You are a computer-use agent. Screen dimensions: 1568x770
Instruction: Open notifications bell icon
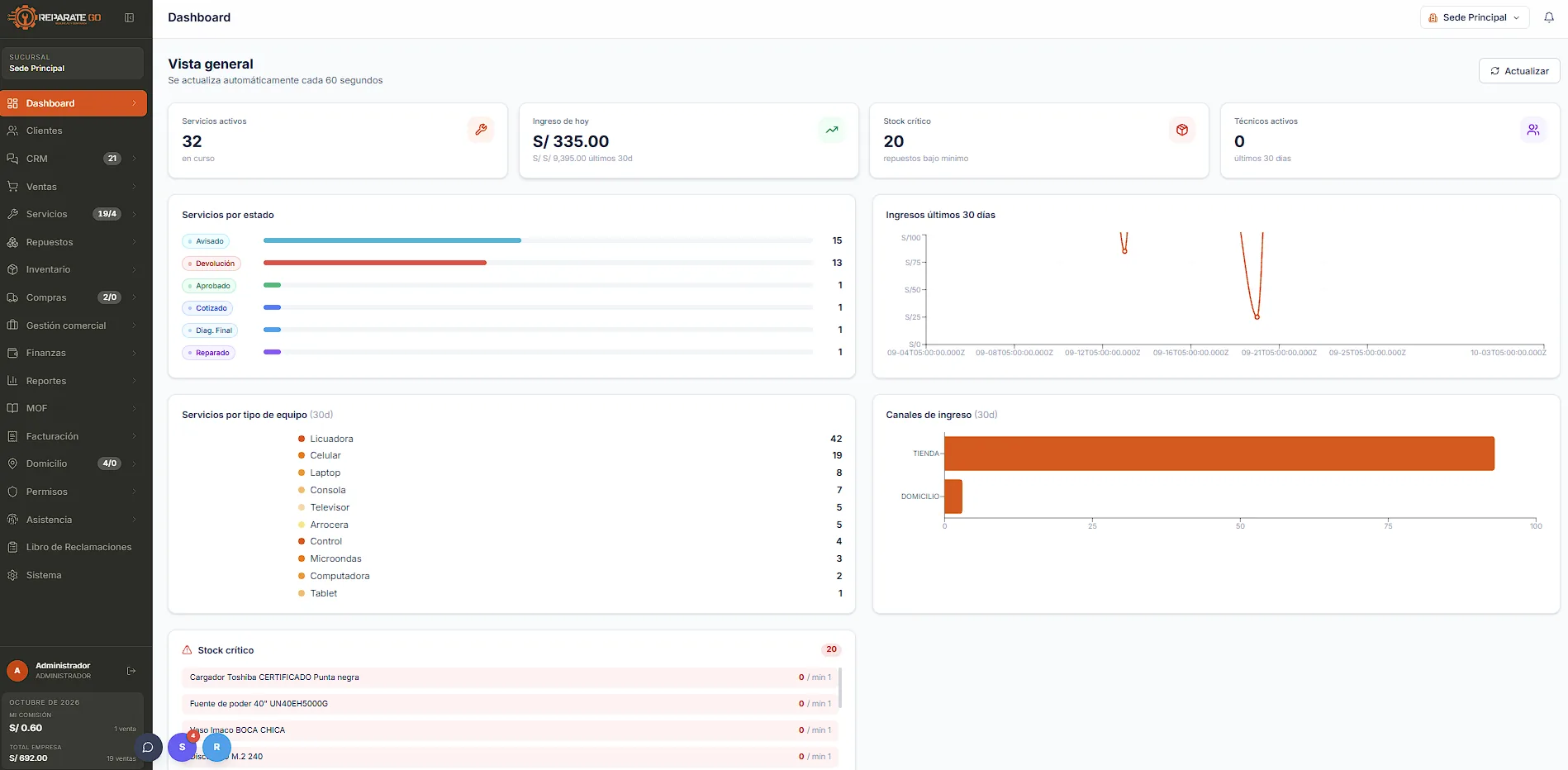(1549, 17)
